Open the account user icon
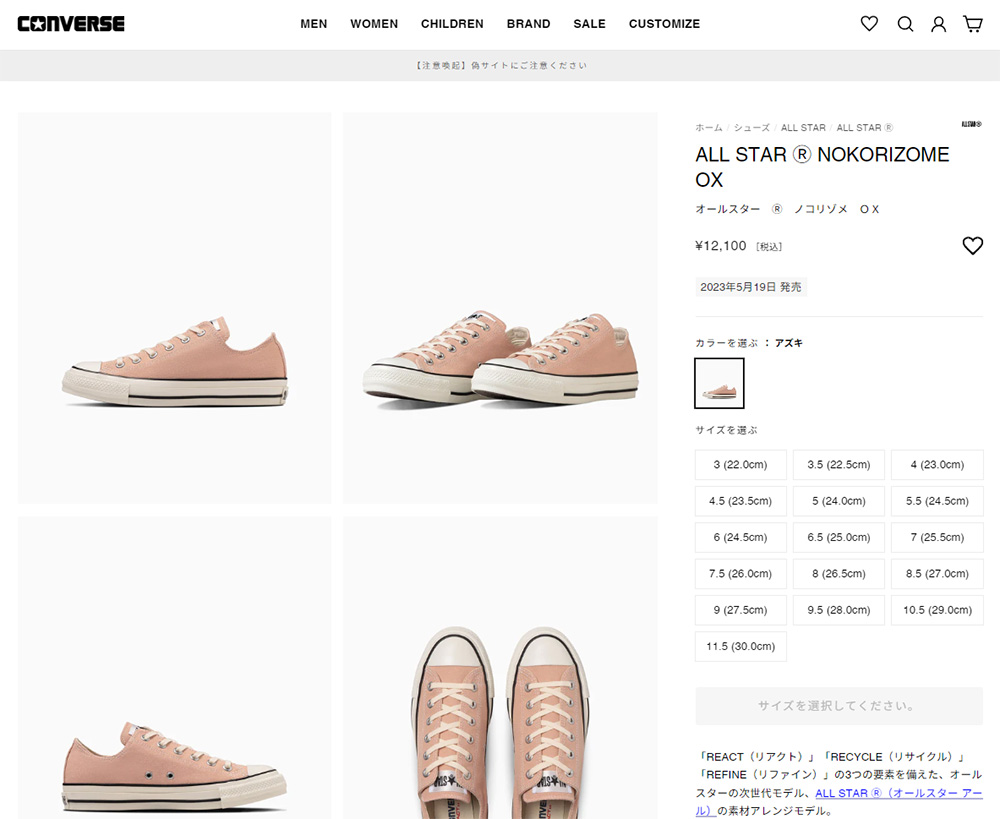Image resolution: width=1000 pixels, height=819 pixels. click(x=939, y=24)
